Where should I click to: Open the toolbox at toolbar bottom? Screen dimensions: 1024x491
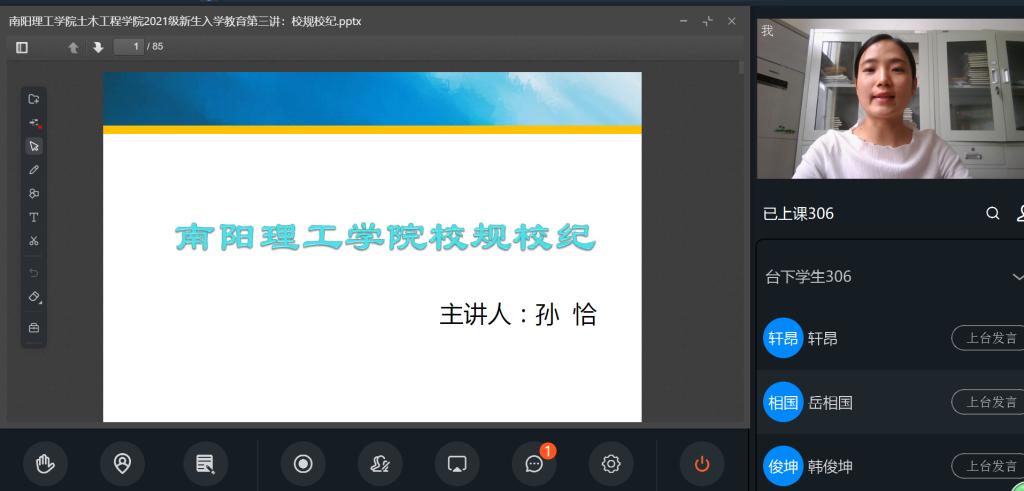34,327
